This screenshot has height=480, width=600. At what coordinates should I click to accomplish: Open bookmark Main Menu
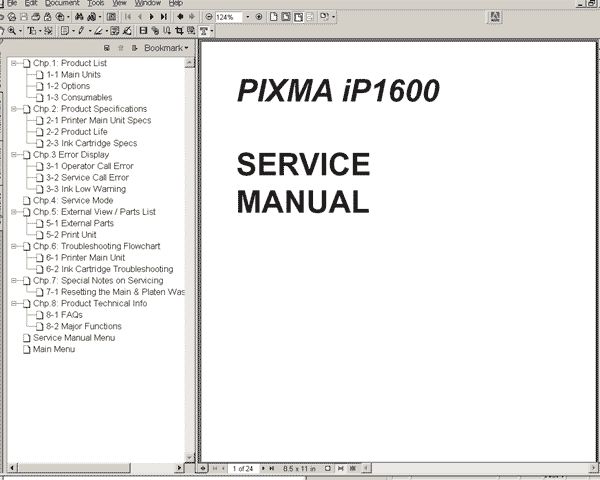coord(54,349)
